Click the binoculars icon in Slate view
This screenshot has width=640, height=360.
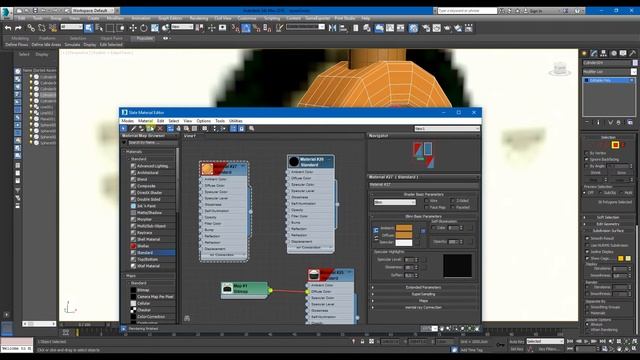point(187,318)
